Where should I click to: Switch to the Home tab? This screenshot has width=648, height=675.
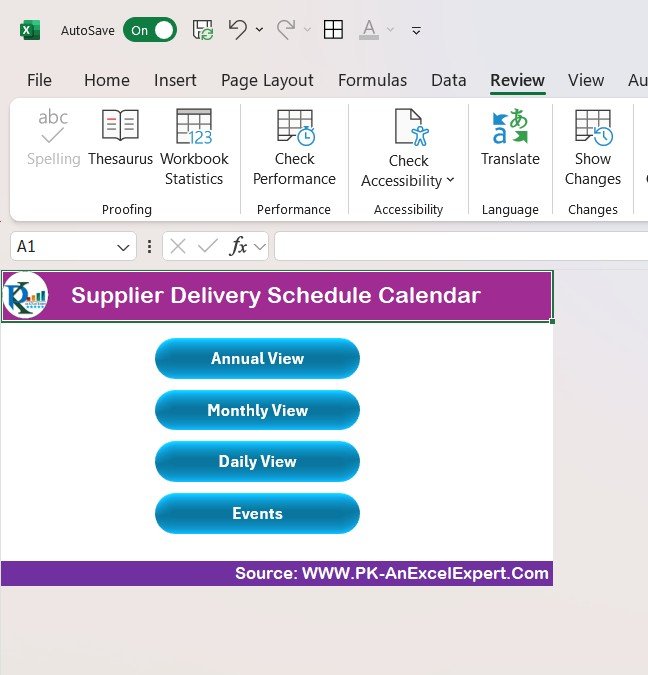point(107,80)
